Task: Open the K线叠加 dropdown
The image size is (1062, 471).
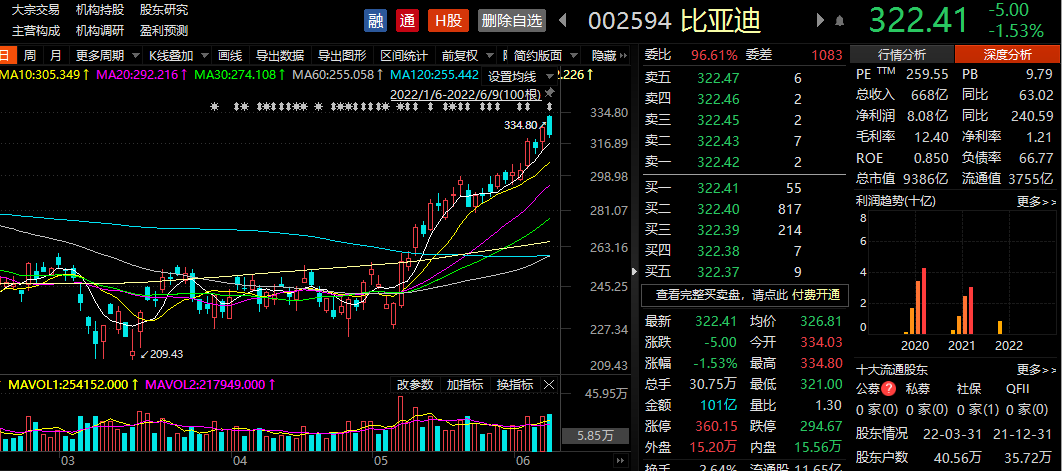Action: coord(177,56)
